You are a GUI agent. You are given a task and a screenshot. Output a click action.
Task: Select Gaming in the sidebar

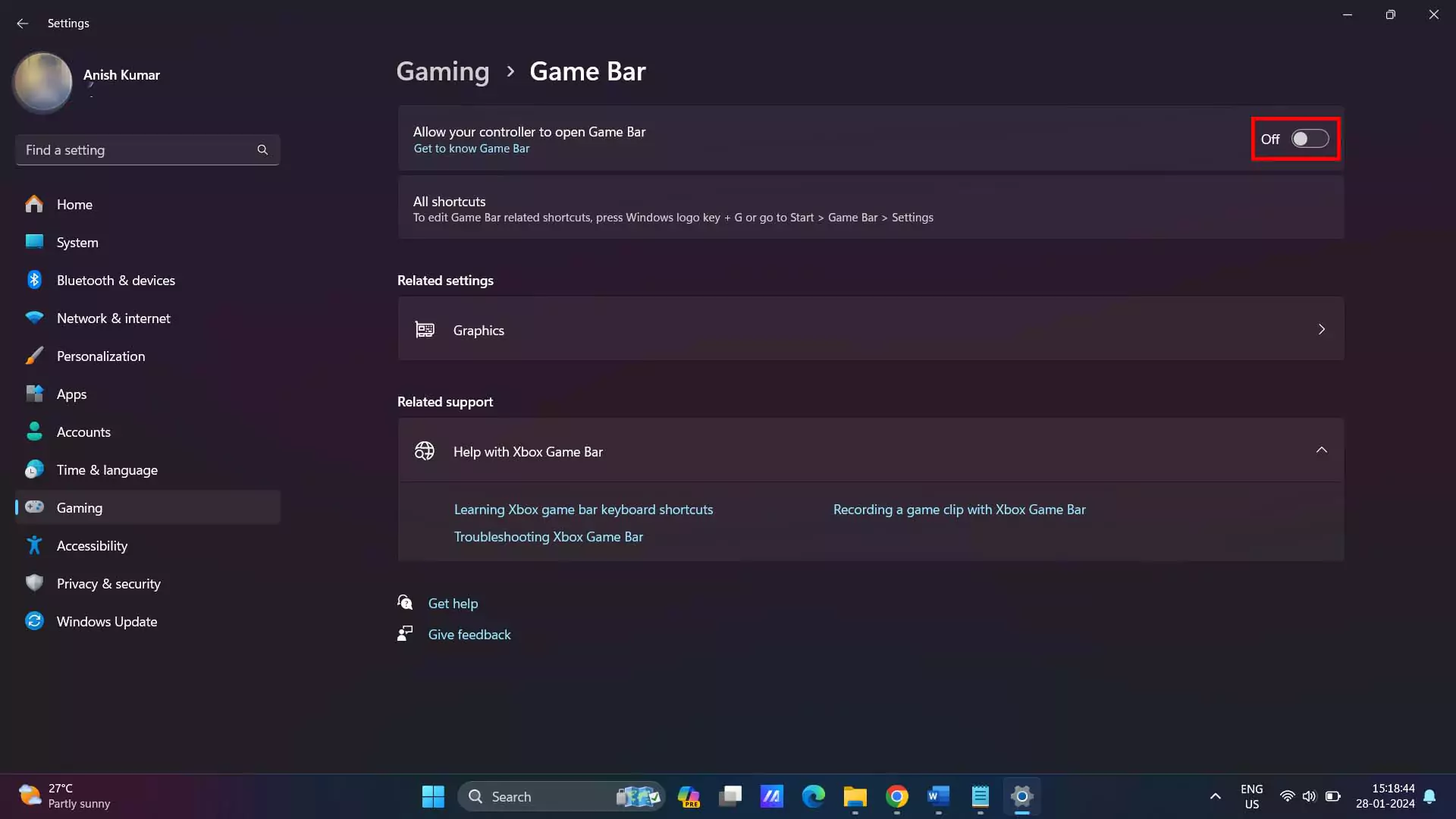pos(148,508)
